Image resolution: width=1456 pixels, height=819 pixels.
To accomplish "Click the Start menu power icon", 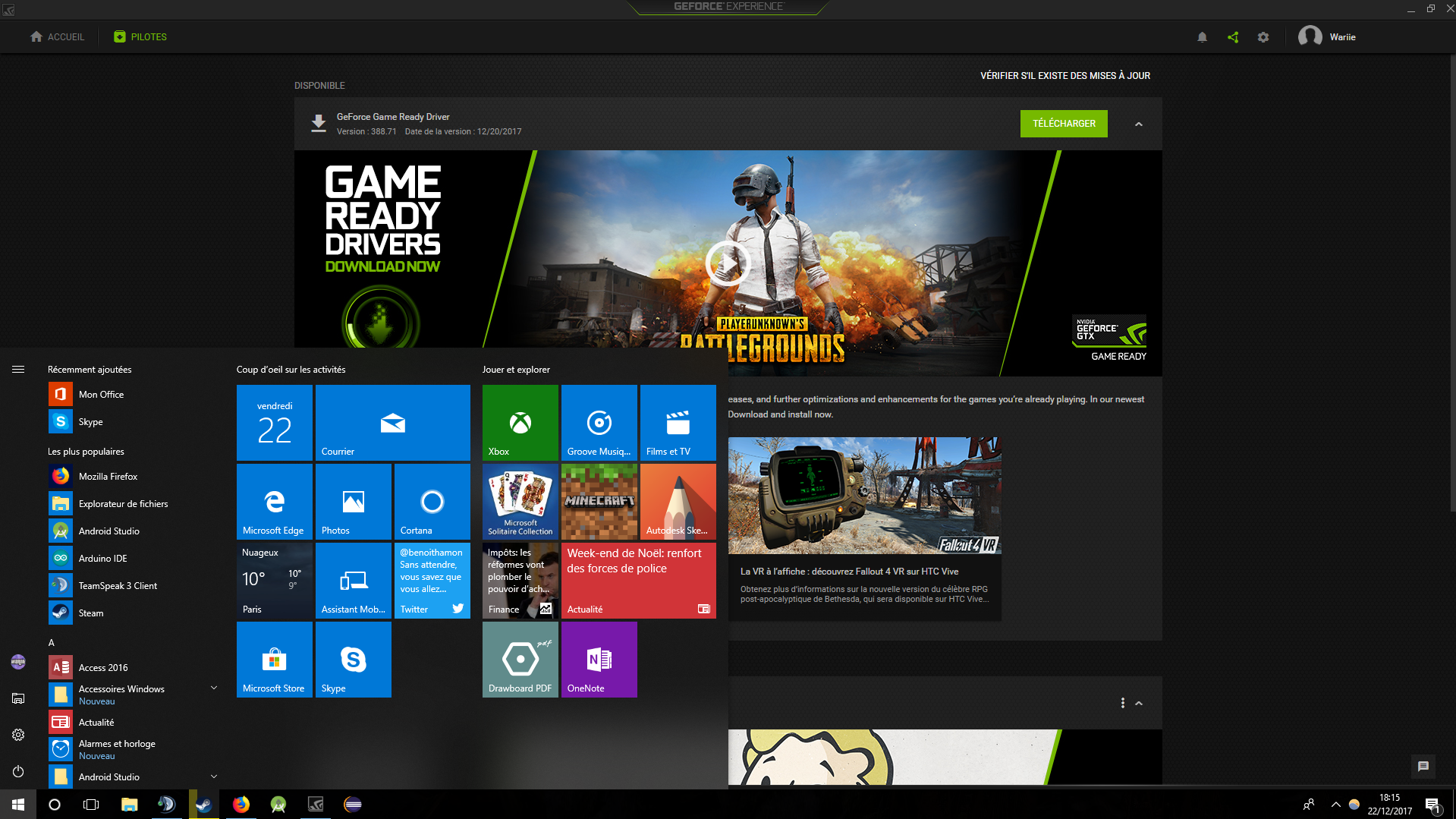I will point(18,771).
